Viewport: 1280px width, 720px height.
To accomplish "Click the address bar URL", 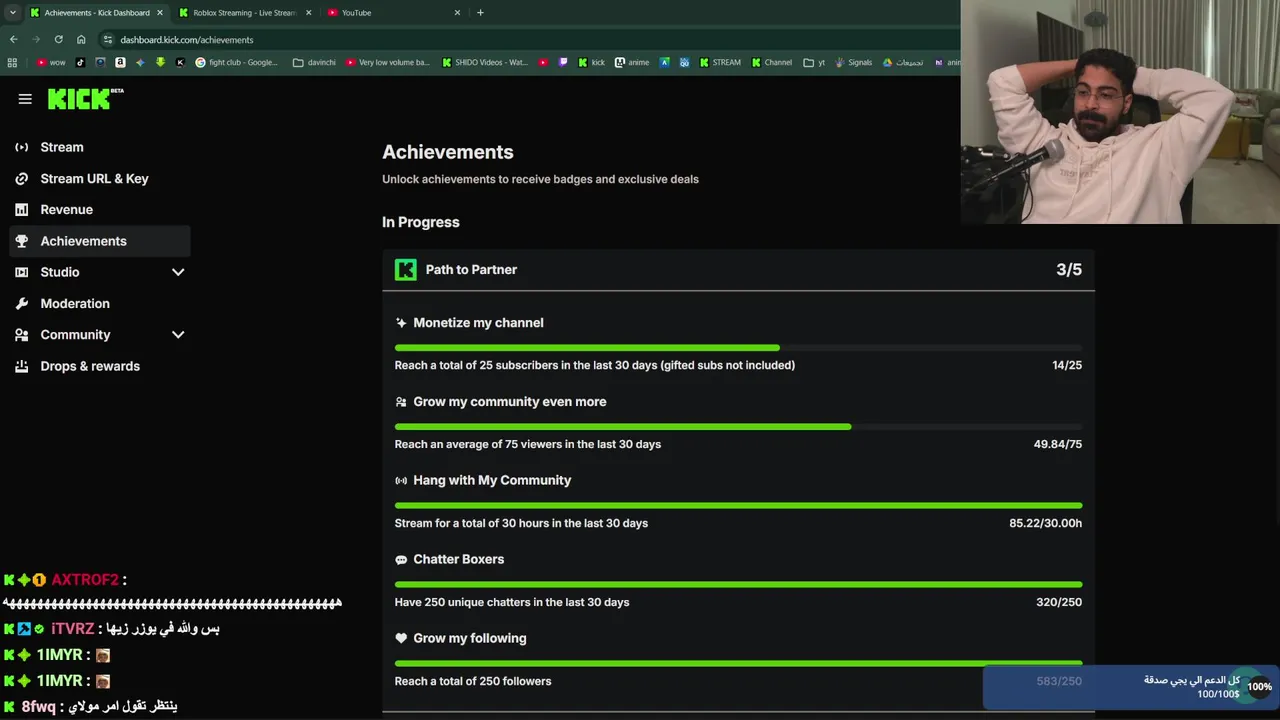I will (x=187, y=40).
